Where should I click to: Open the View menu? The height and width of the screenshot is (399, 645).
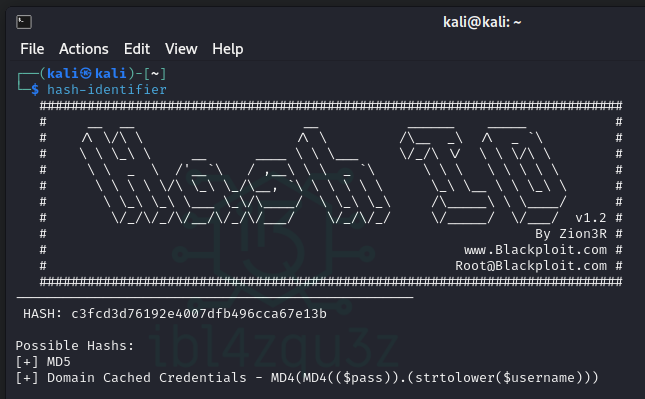coord(181,49)
